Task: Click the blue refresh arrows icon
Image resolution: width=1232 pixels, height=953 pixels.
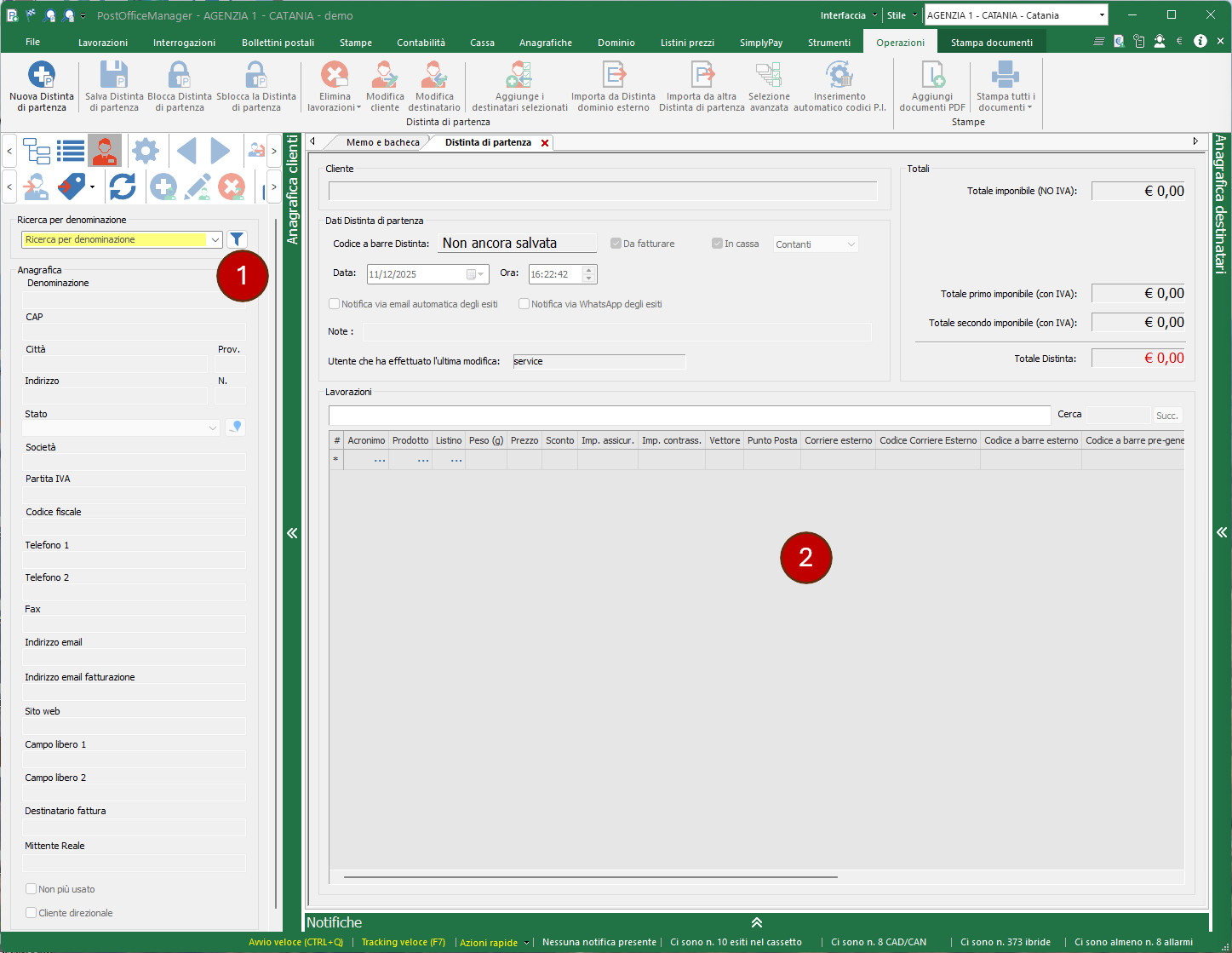Action: (x=123, y=187)
